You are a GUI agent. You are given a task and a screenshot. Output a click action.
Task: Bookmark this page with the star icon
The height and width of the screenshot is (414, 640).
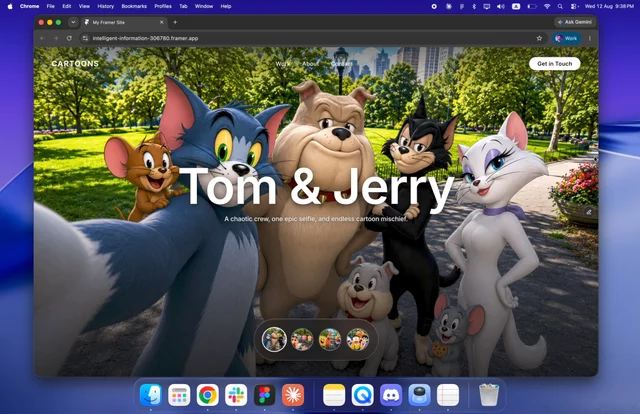[x=539, y=38]
